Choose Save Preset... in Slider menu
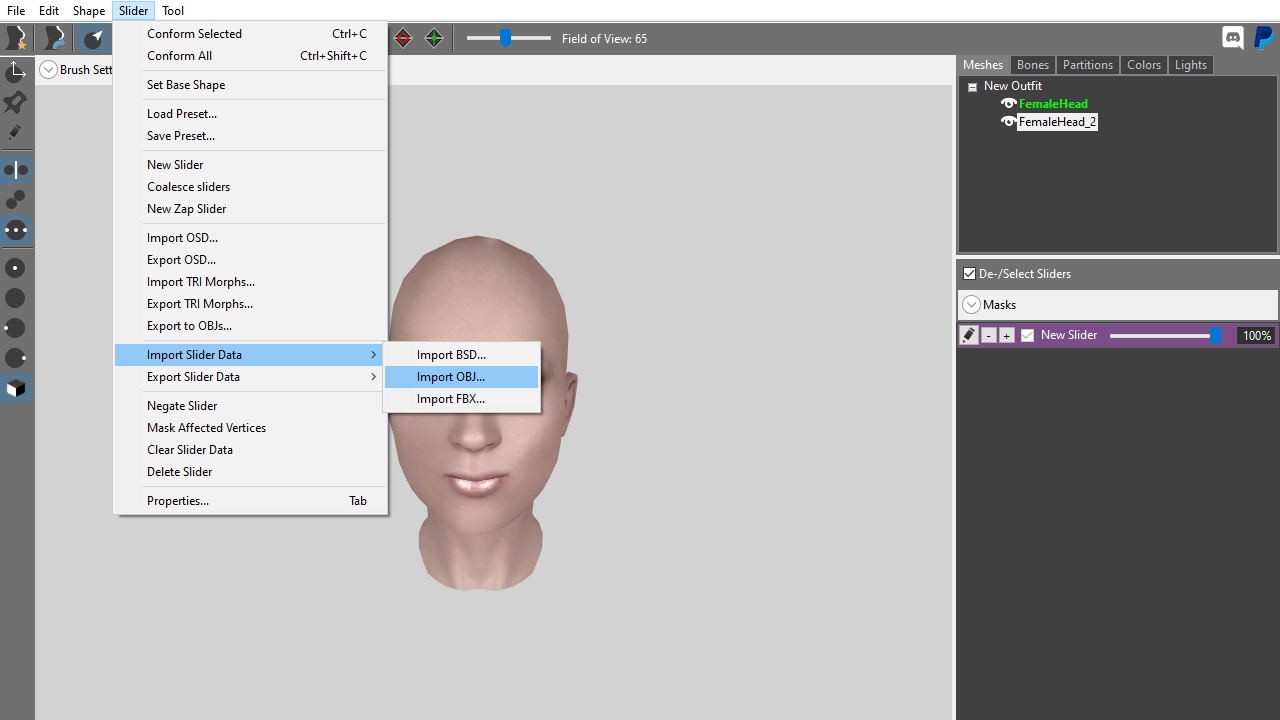Viewport: 1280px width, 720px height. tap(250, 136)
